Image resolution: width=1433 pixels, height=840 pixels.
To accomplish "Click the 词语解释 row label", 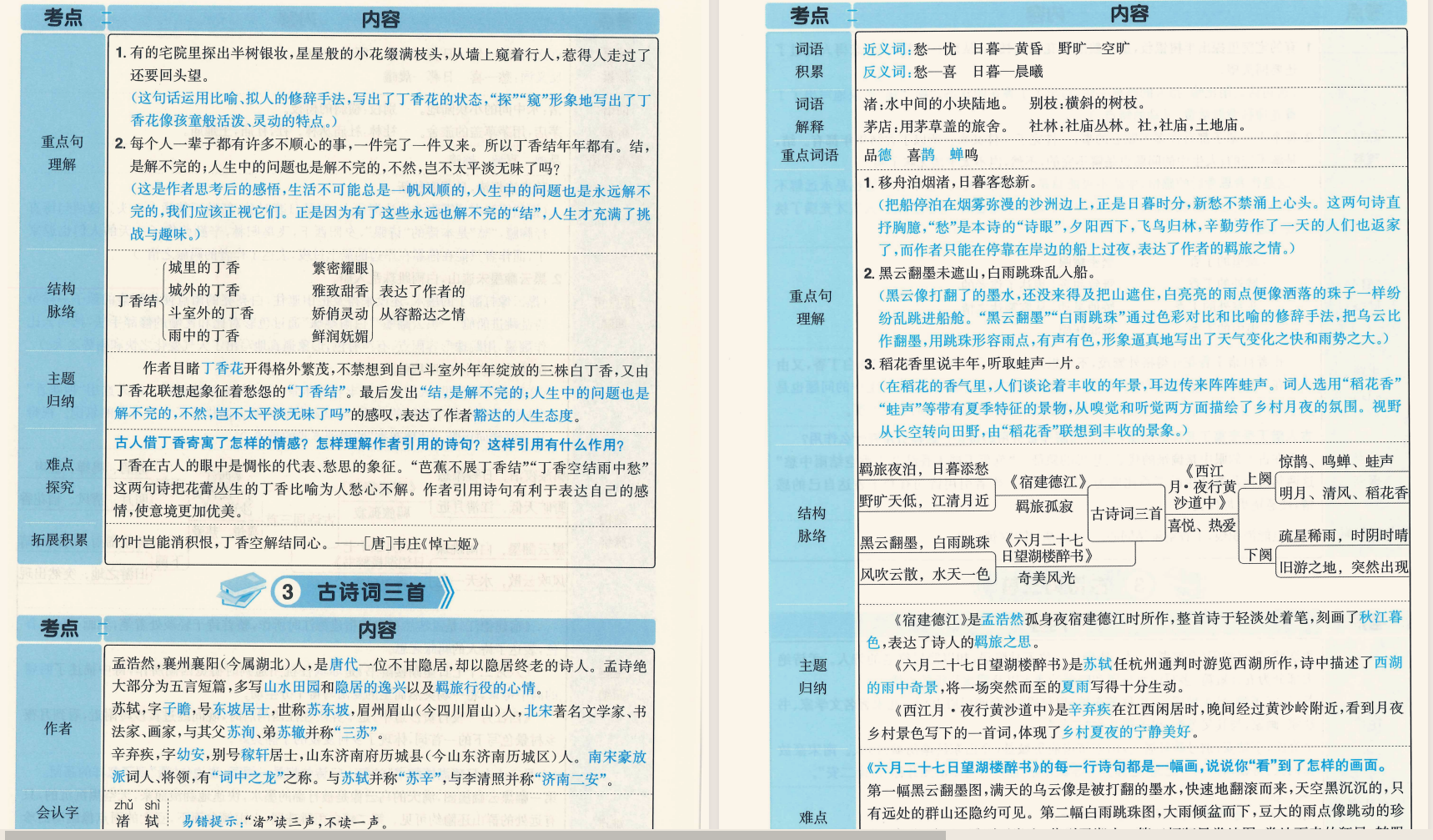I will pos(809,115).
